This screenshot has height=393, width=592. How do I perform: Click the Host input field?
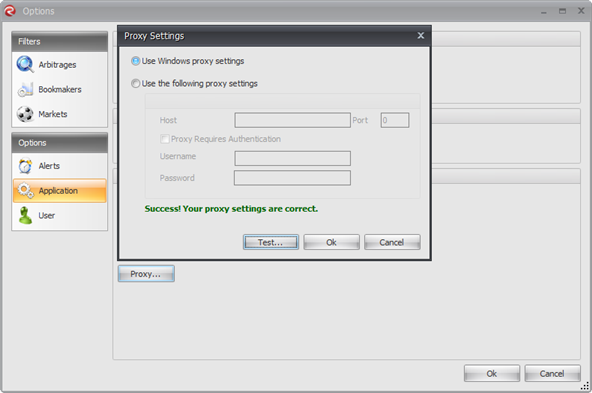[292, 120]
